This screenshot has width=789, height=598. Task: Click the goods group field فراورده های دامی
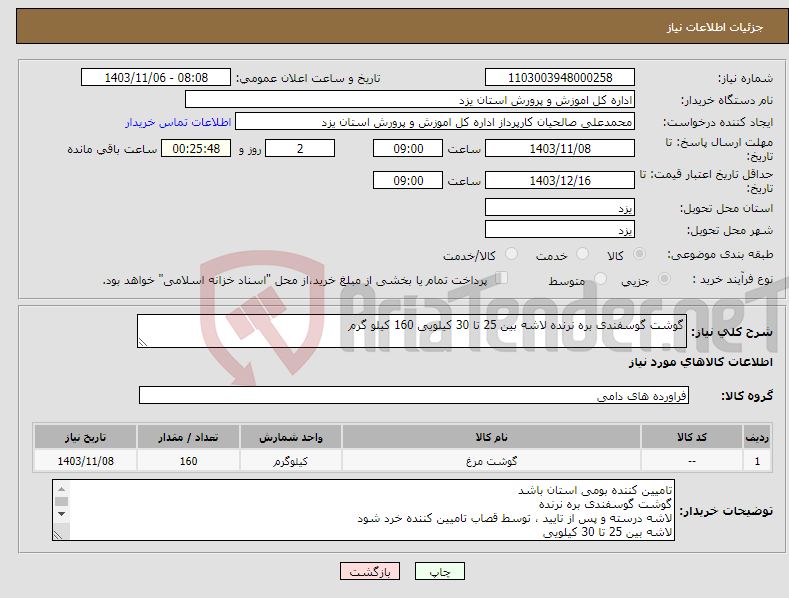click(414, 396)
